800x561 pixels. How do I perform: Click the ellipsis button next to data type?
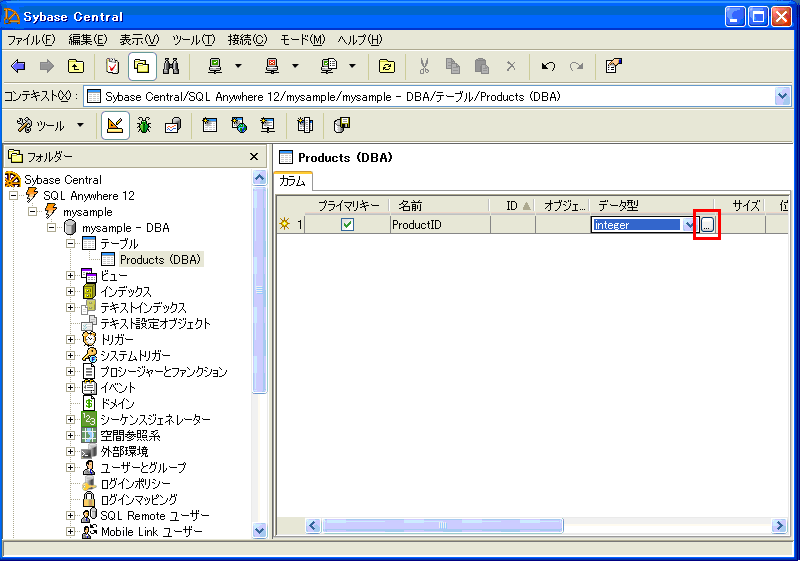(707, 225)
